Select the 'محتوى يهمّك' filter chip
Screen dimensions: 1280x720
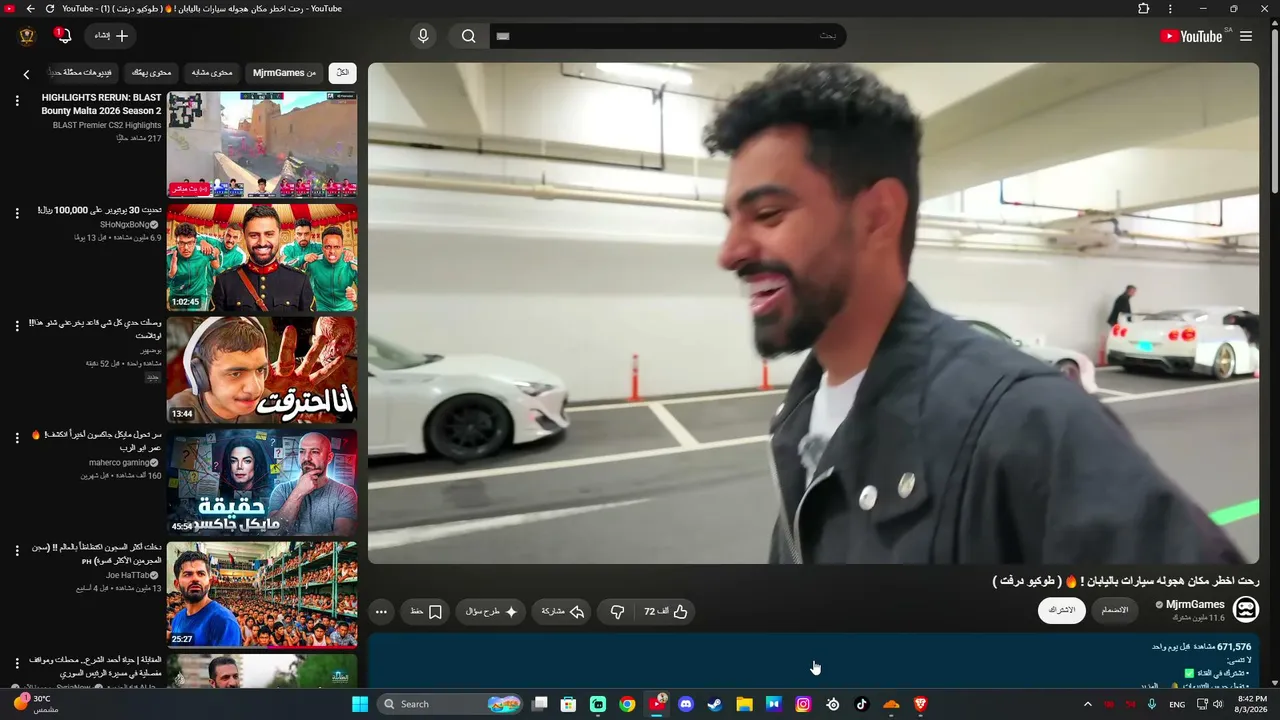click(151, 73)
